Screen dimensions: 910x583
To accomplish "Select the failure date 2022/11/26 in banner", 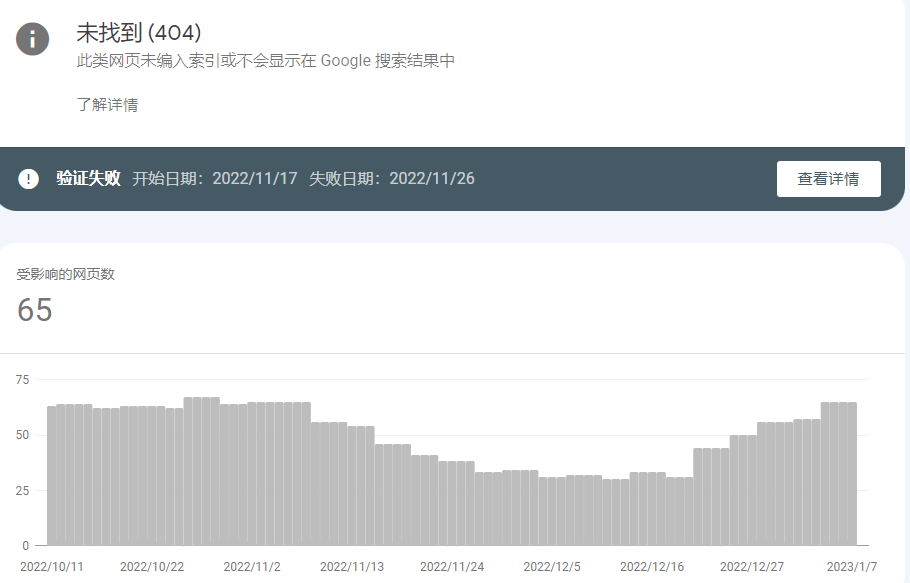I will [431, 179].
